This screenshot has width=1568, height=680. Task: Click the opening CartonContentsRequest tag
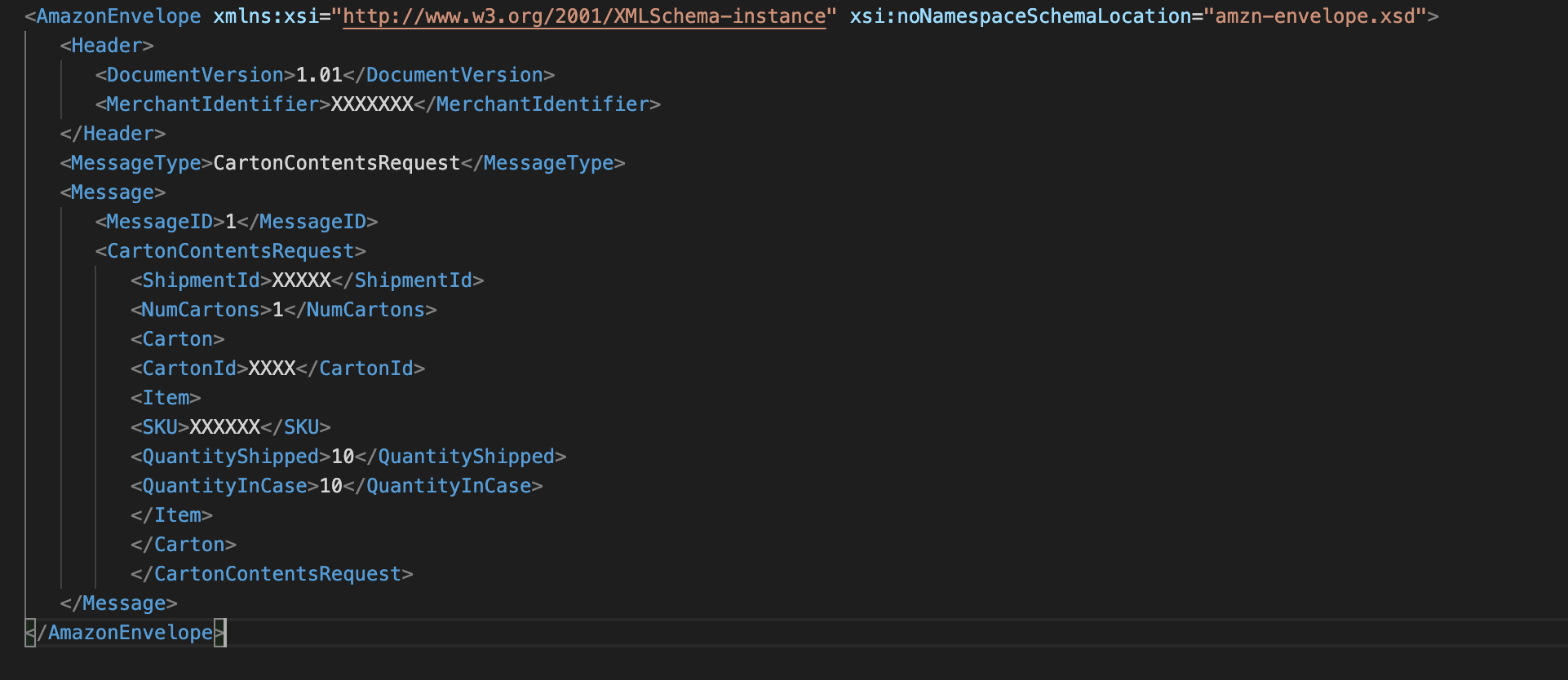click(231, 251)
